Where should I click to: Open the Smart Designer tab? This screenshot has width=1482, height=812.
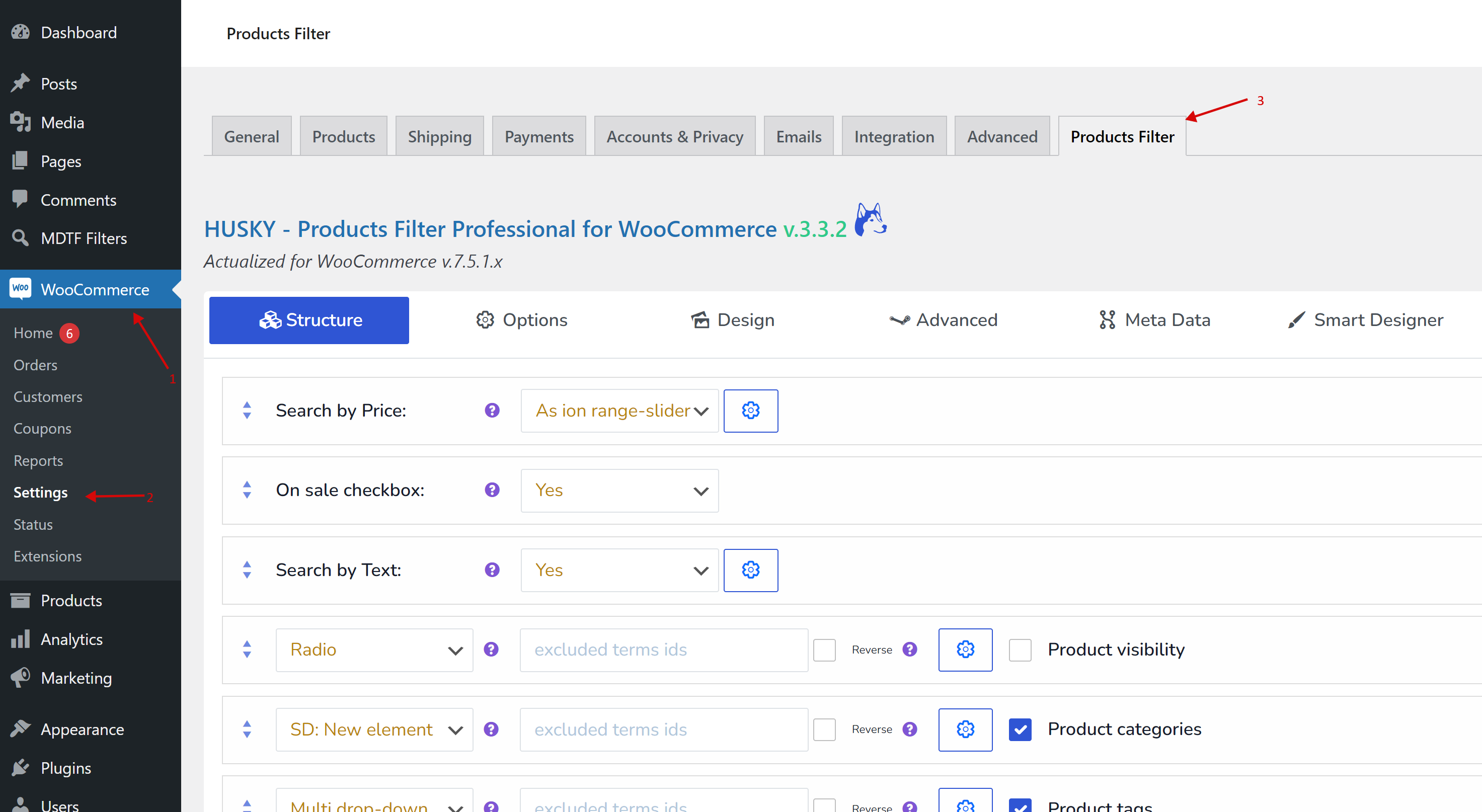(1365, 320)
